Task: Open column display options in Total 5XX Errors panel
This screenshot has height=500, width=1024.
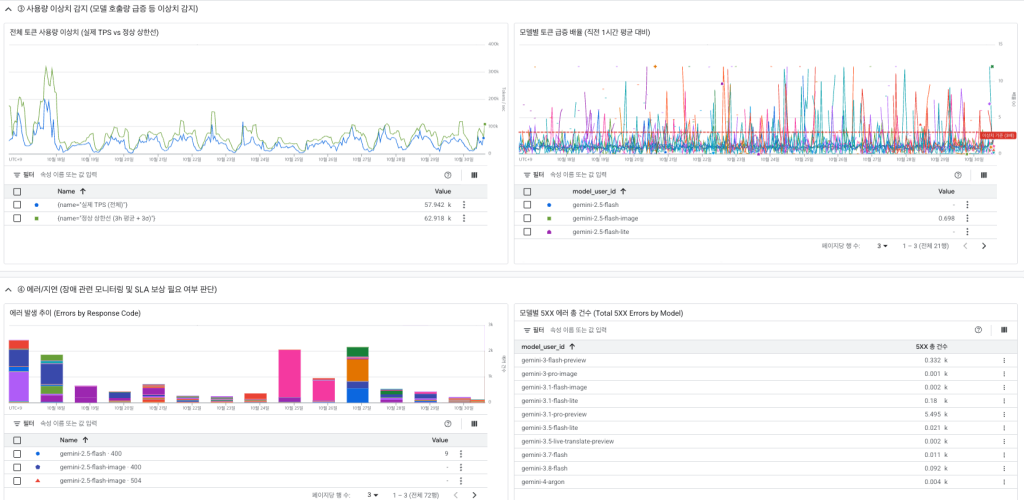Action: click(1004, 330)
